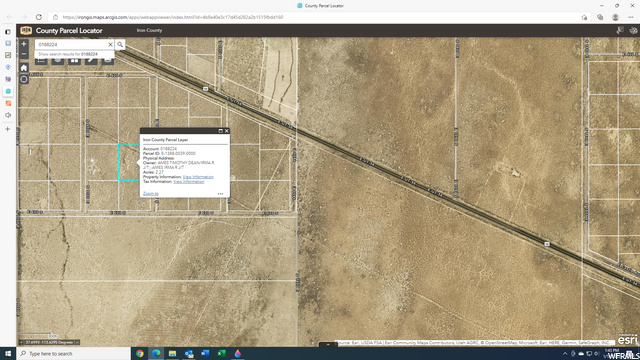Show hidden system tray icons chevron
The width and height of the screenshot is (640, 360).
(x=565, y=353)
